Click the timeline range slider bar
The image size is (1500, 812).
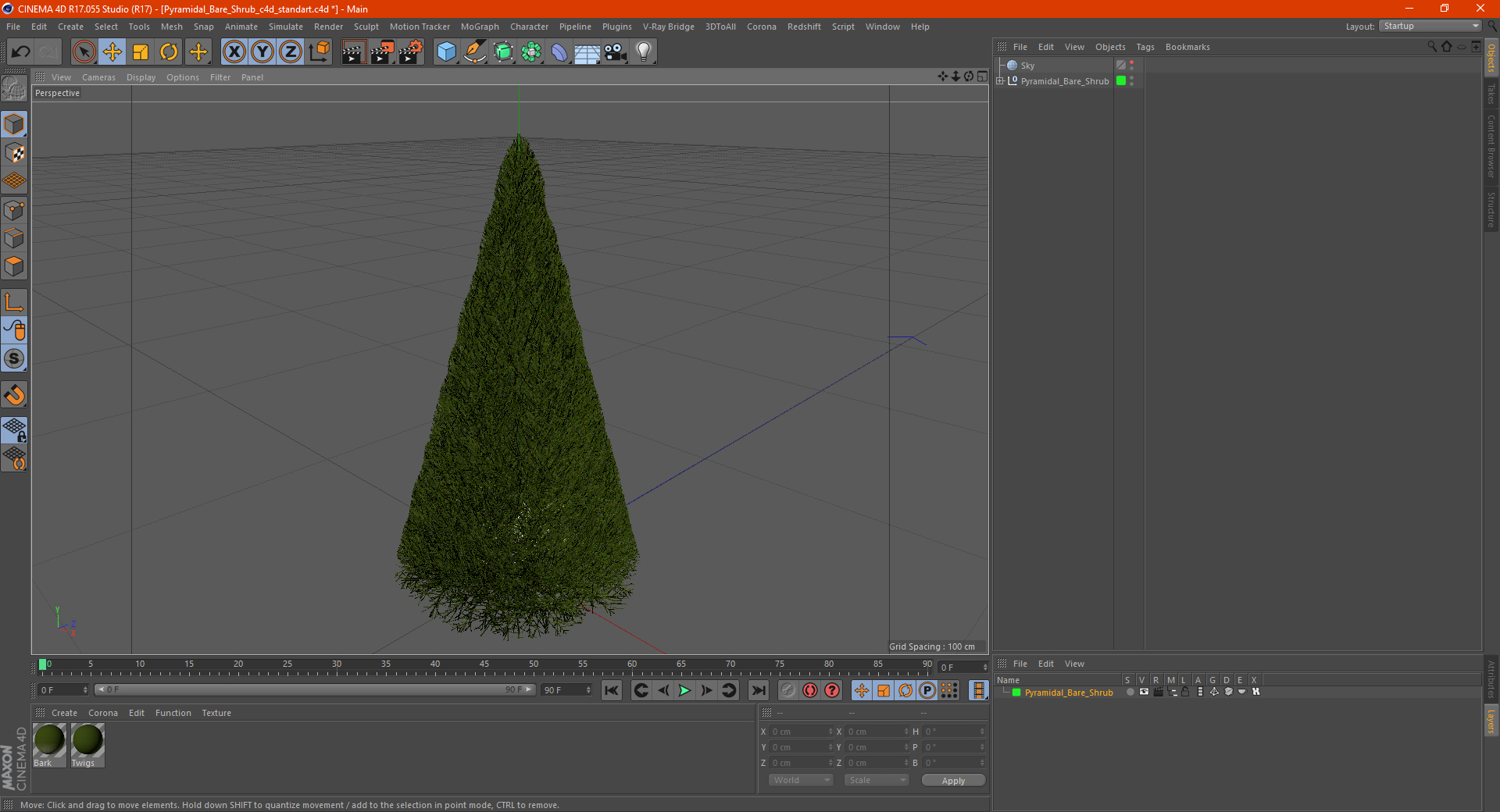click(314, 689)
